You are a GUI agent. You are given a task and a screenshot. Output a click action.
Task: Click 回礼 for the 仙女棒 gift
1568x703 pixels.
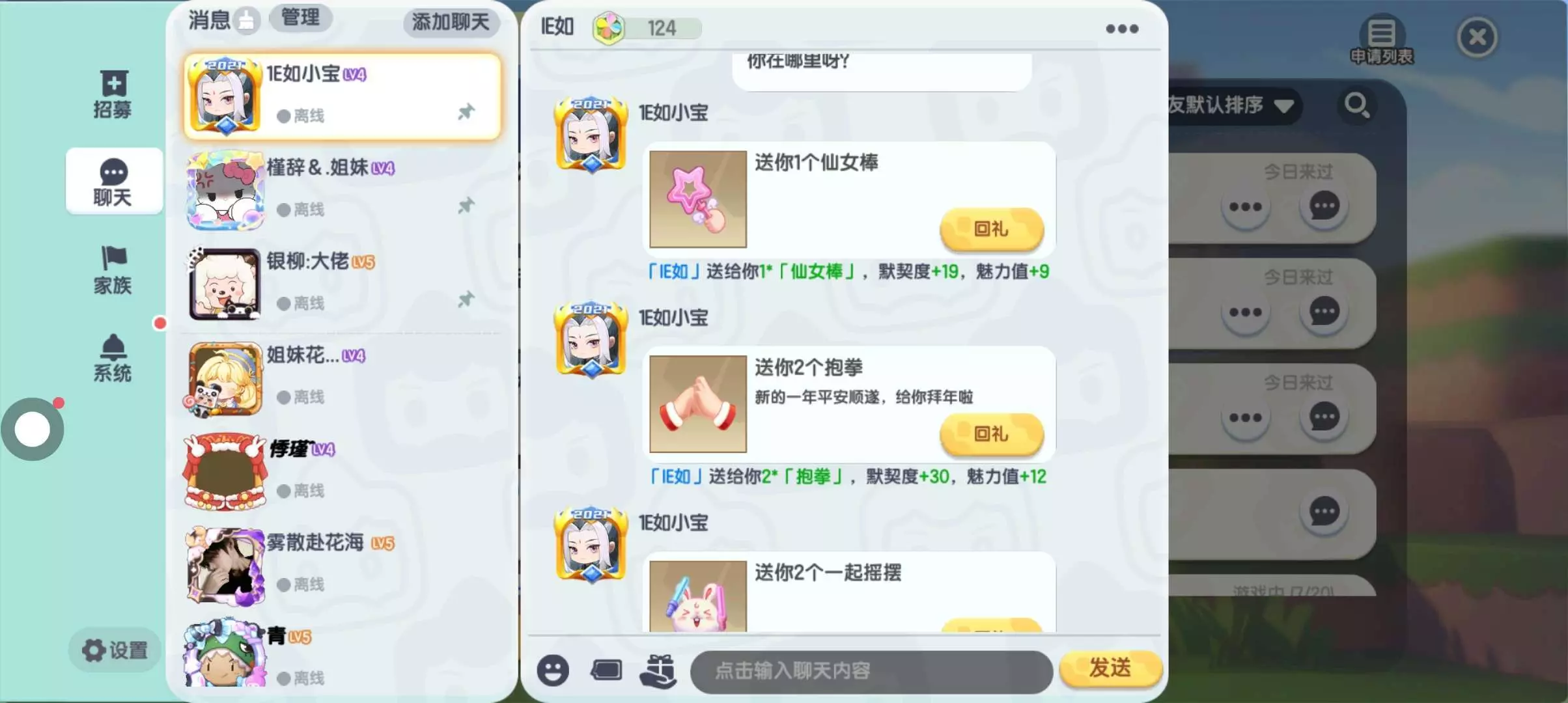point(991,228)
